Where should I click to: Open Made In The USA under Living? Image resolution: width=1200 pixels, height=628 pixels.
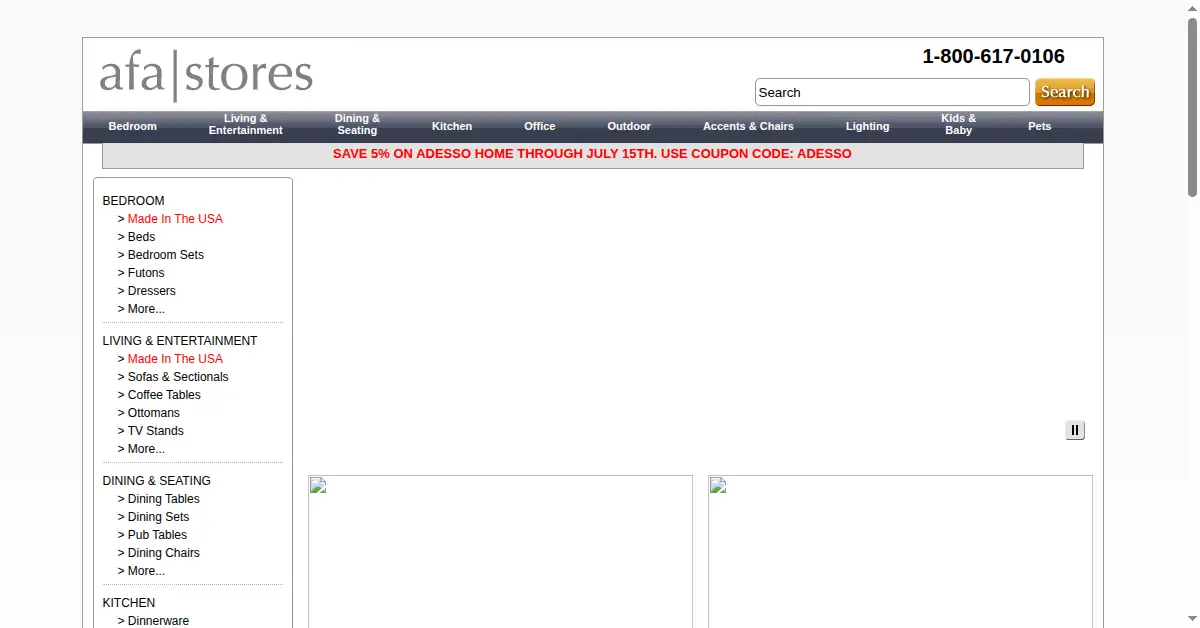[175, 359]
